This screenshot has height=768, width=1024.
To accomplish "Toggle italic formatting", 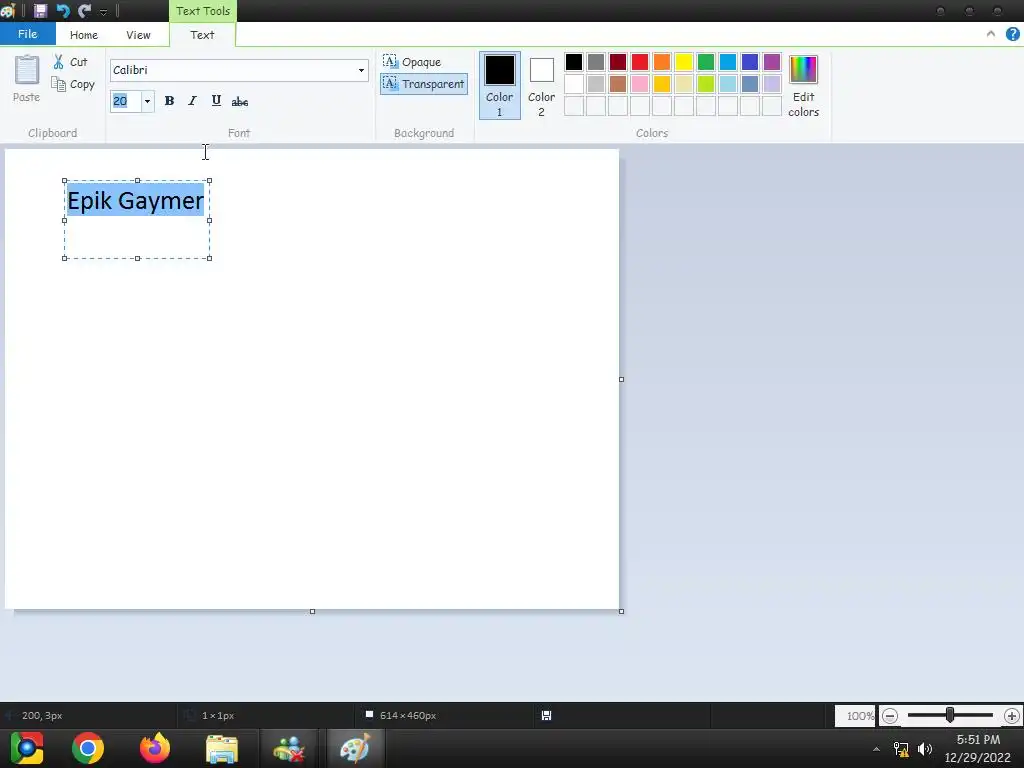I will (192, 101).
